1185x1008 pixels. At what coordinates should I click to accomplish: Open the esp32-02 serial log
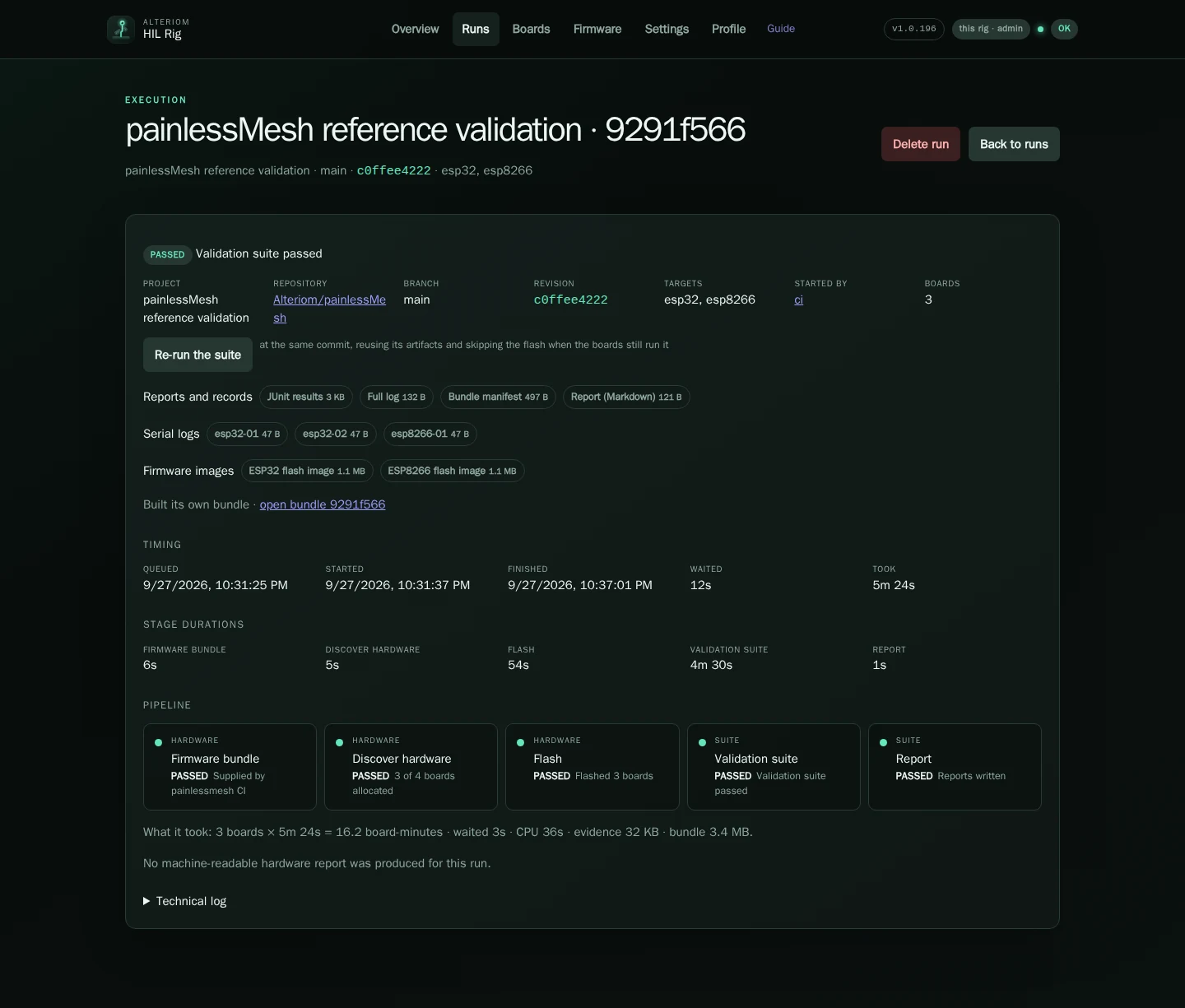coord(336,434)
